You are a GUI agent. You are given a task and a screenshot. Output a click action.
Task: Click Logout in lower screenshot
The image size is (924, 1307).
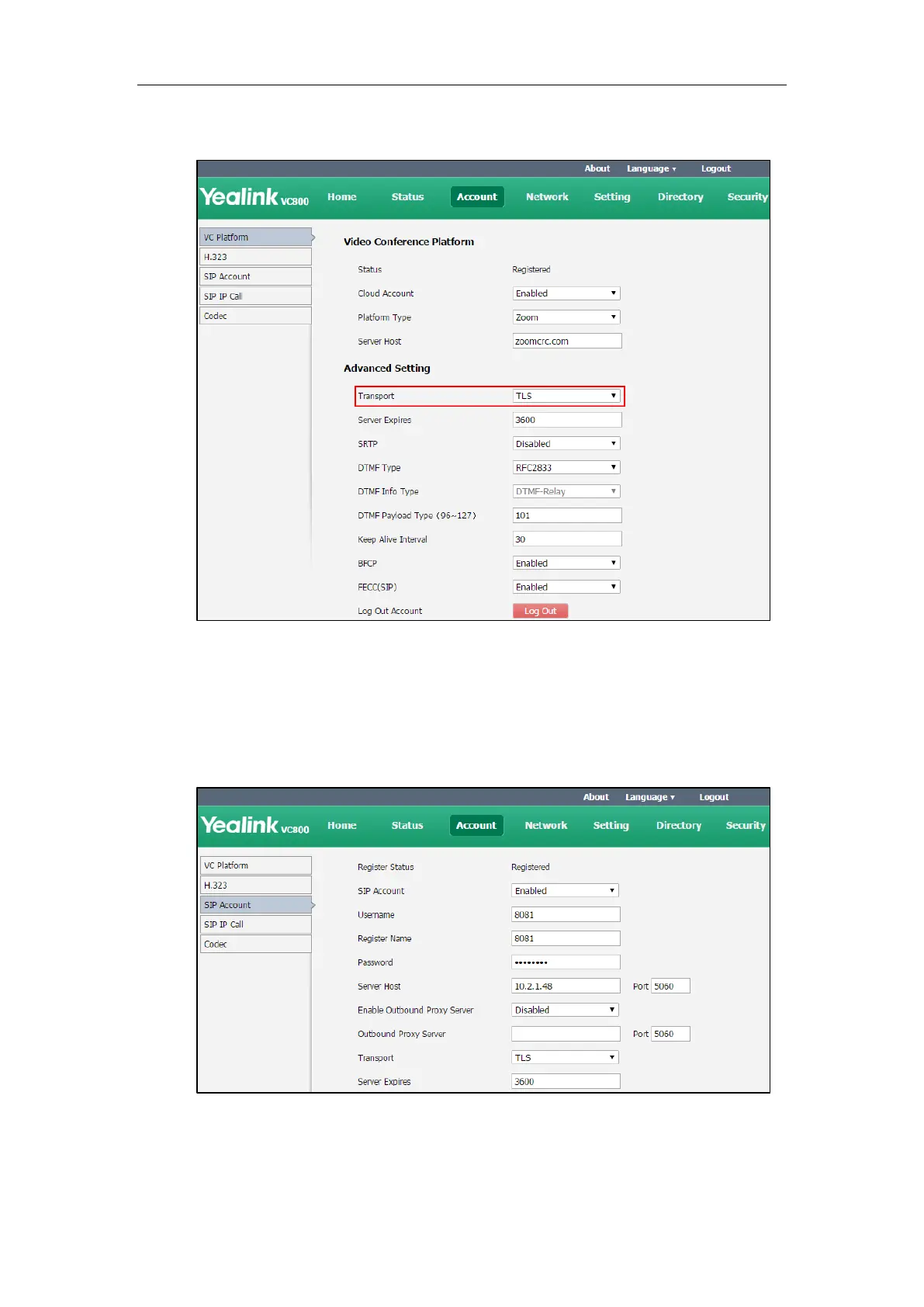pyautogui.click(x=714, y=797)
